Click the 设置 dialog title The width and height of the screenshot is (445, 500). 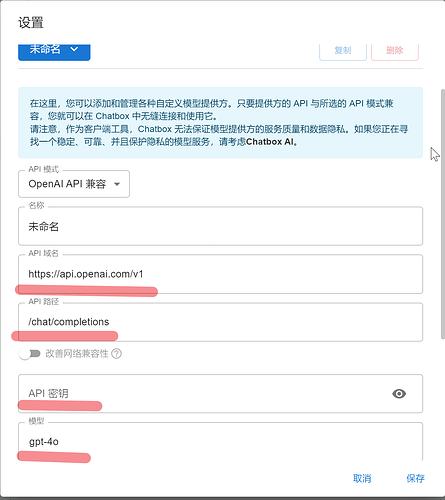coord(31,23)
